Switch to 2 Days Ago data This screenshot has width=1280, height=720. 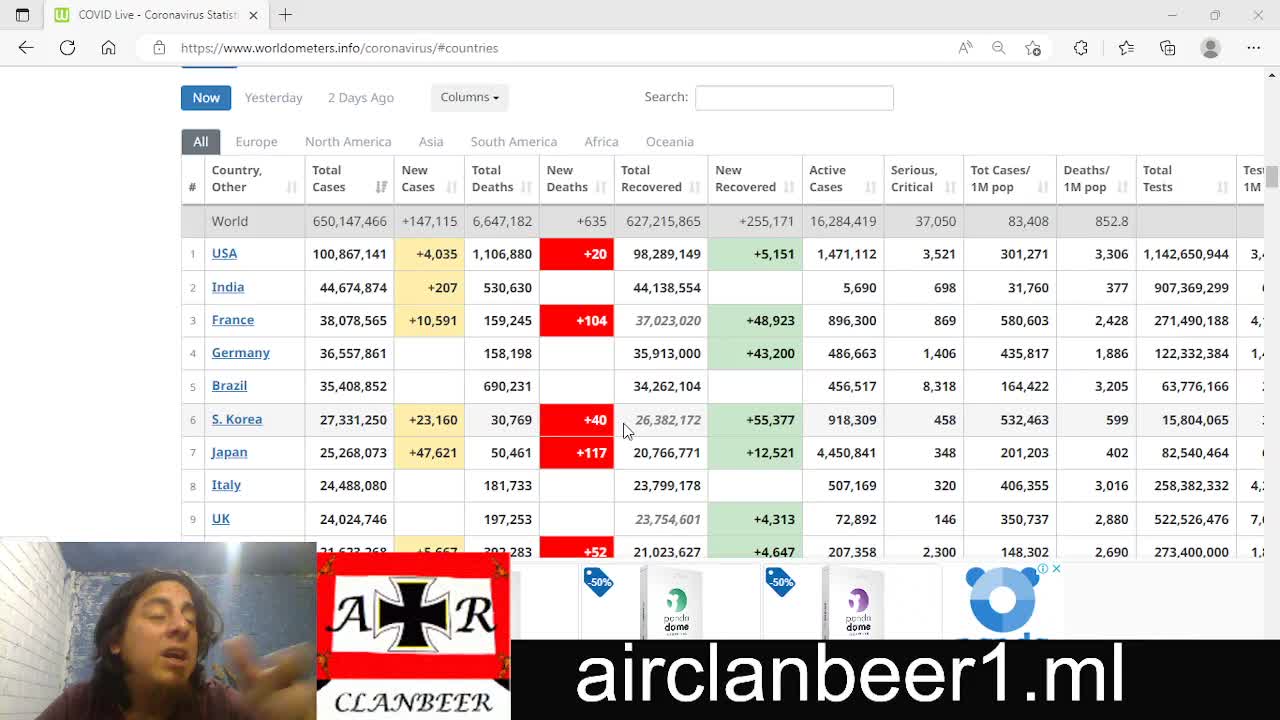click(x=361, y=97)
